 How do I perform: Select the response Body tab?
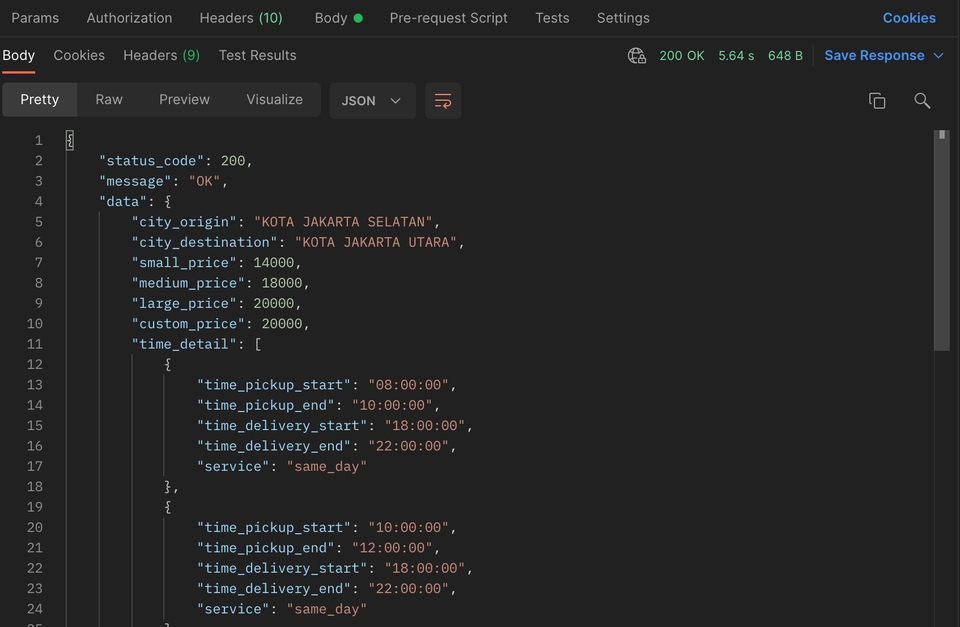[x=18, y=55]
